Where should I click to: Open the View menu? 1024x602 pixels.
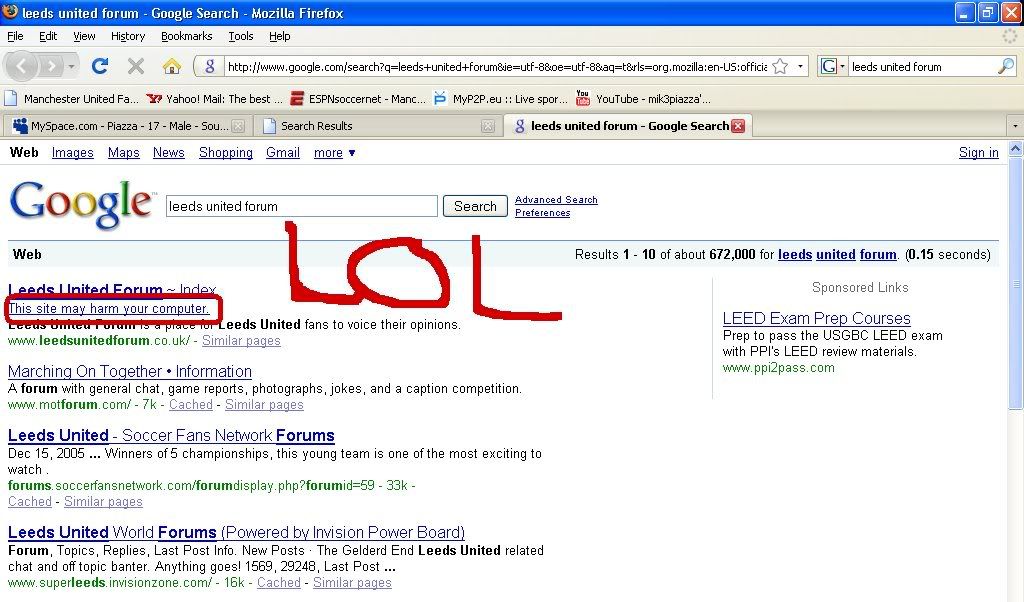point(84,36)
